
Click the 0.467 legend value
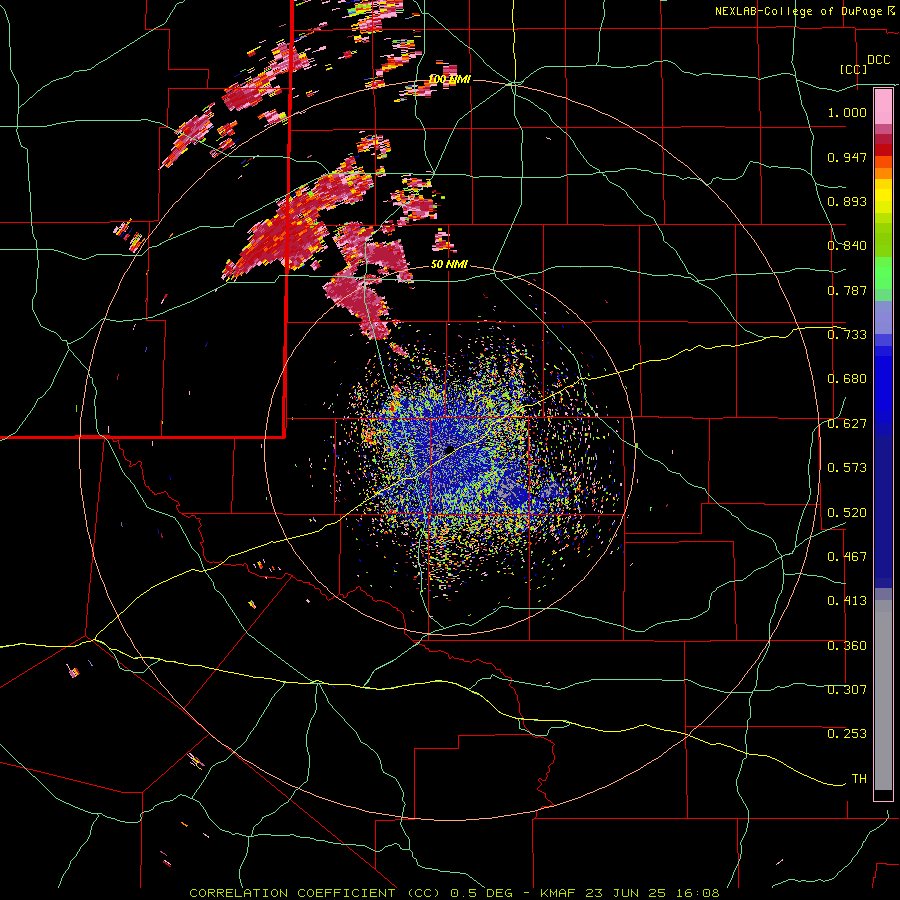847,556
